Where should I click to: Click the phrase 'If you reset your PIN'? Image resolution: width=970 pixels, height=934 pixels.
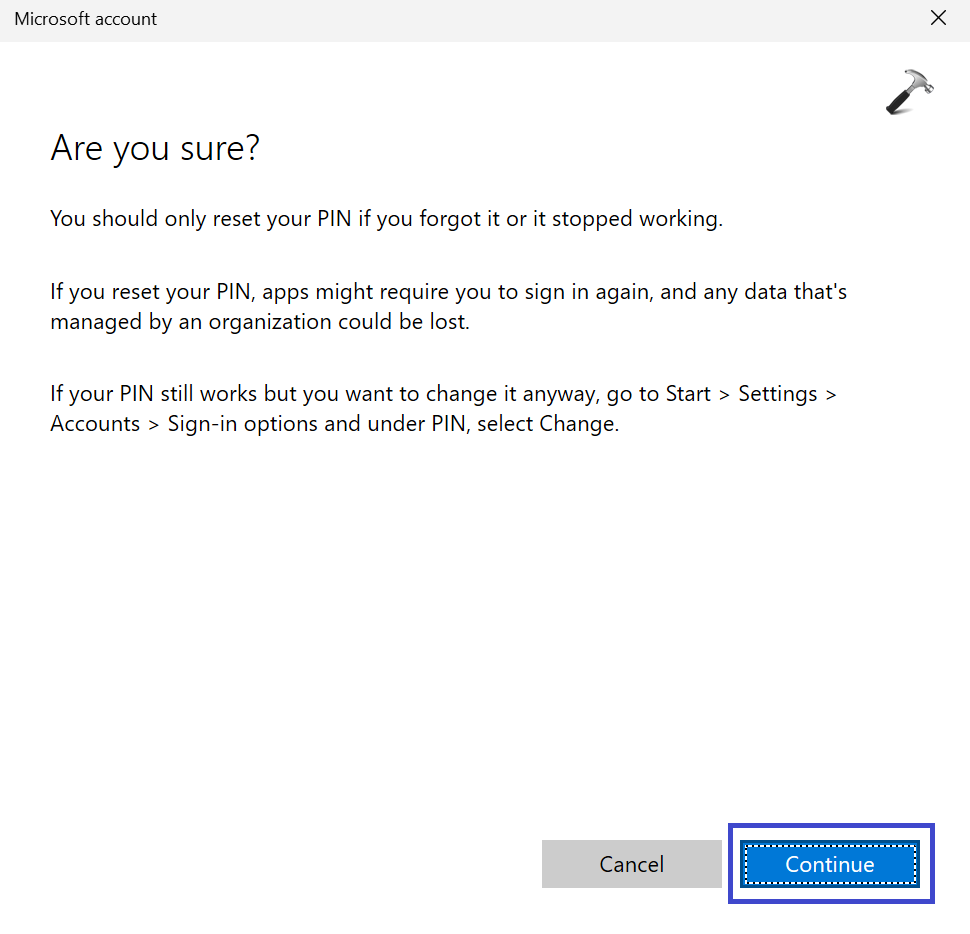(148, 293)
